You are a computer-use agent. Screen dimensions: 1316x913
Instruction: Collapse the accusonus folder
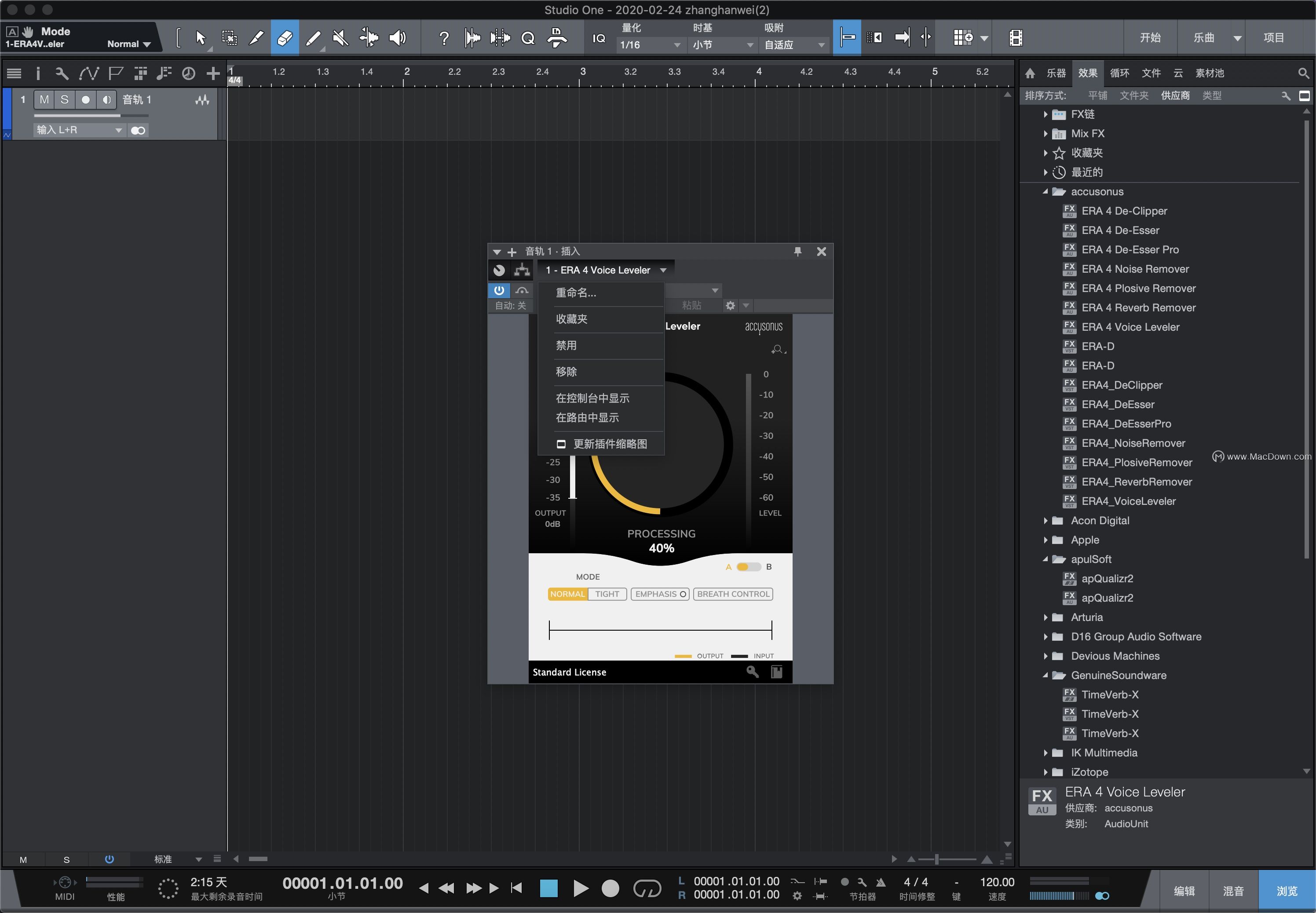click(x=1045, y=192)
